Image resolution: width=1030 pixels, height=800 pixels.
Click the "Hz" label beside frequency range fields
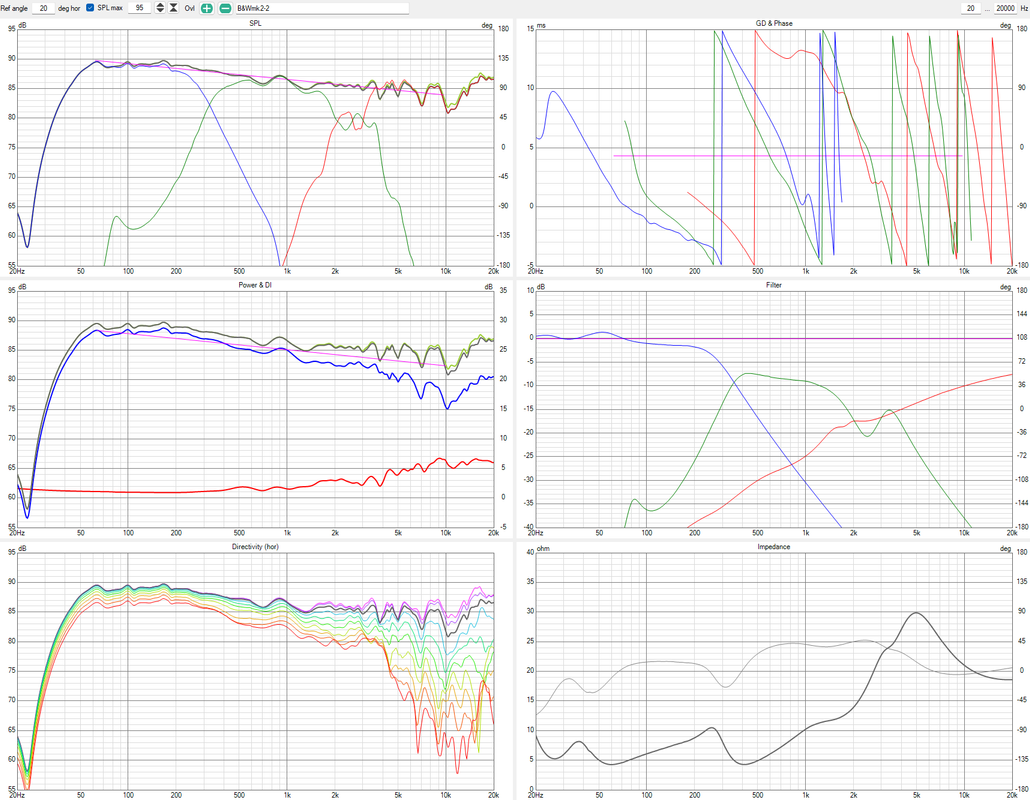coord(1023,9)
